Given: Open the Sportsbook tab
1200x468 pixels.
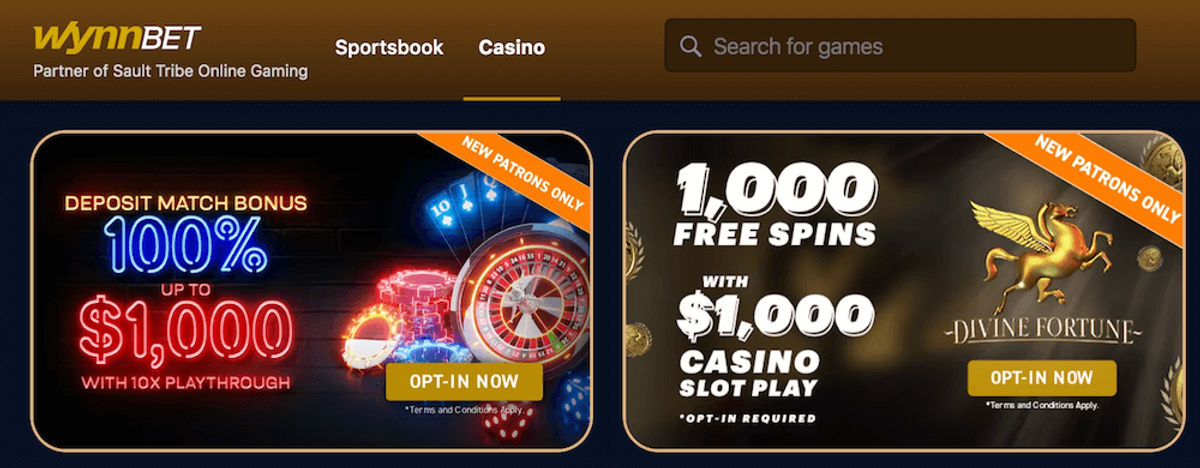Looking at the screenshot, I should (389, 47).
